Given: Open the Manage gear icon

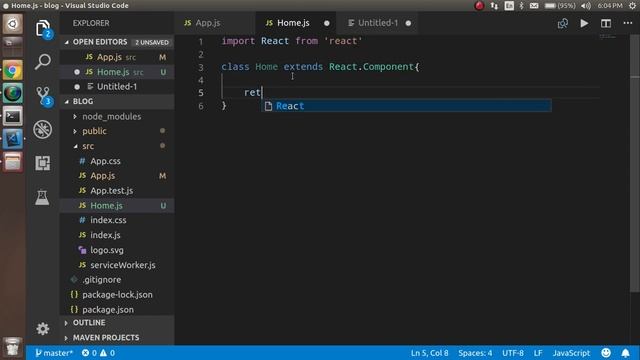Looking at the screenshot, I should pos(42,329).
